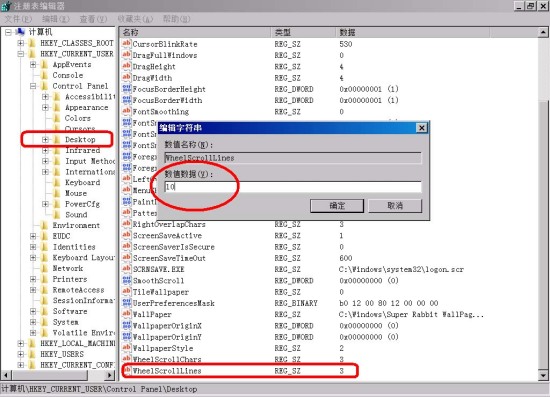Click the folder icon of Colors
The width and height of the screenshot is (550, 397).
click(x=57, y=118)
